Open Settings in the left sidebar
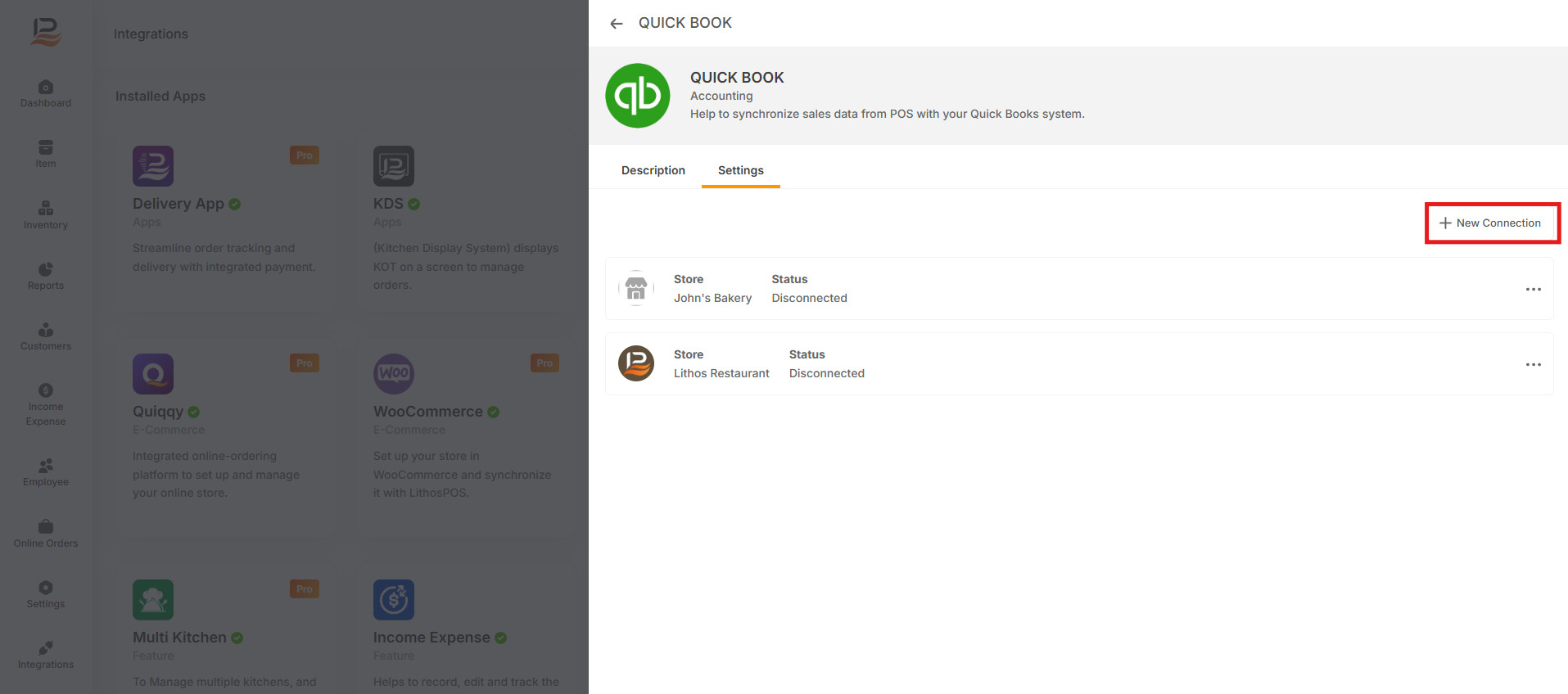The width and height of the screenshot is (1568, 694). click(x=46, y=594)
